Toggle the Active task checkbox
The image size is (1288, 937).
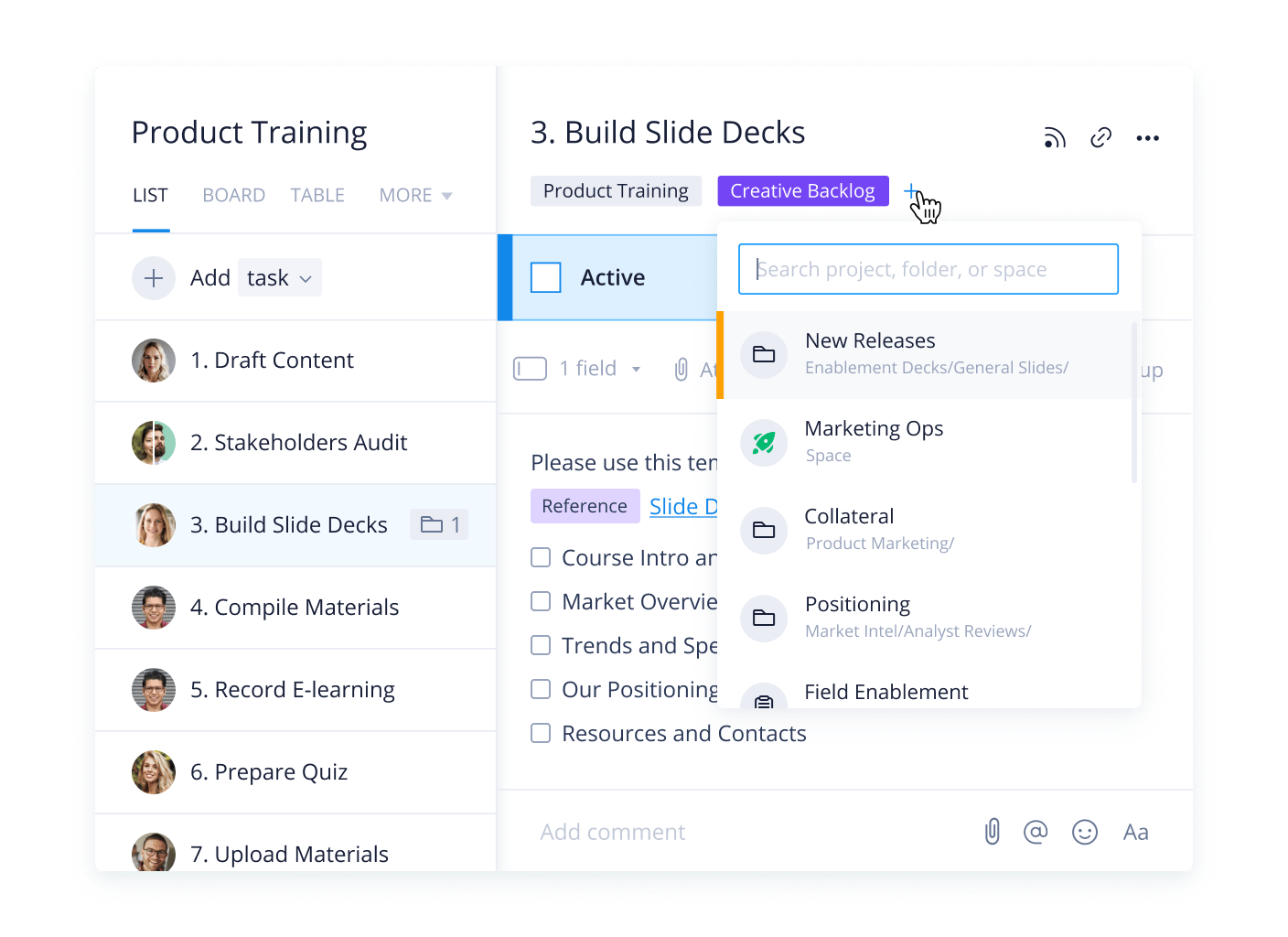click(546, 276)
